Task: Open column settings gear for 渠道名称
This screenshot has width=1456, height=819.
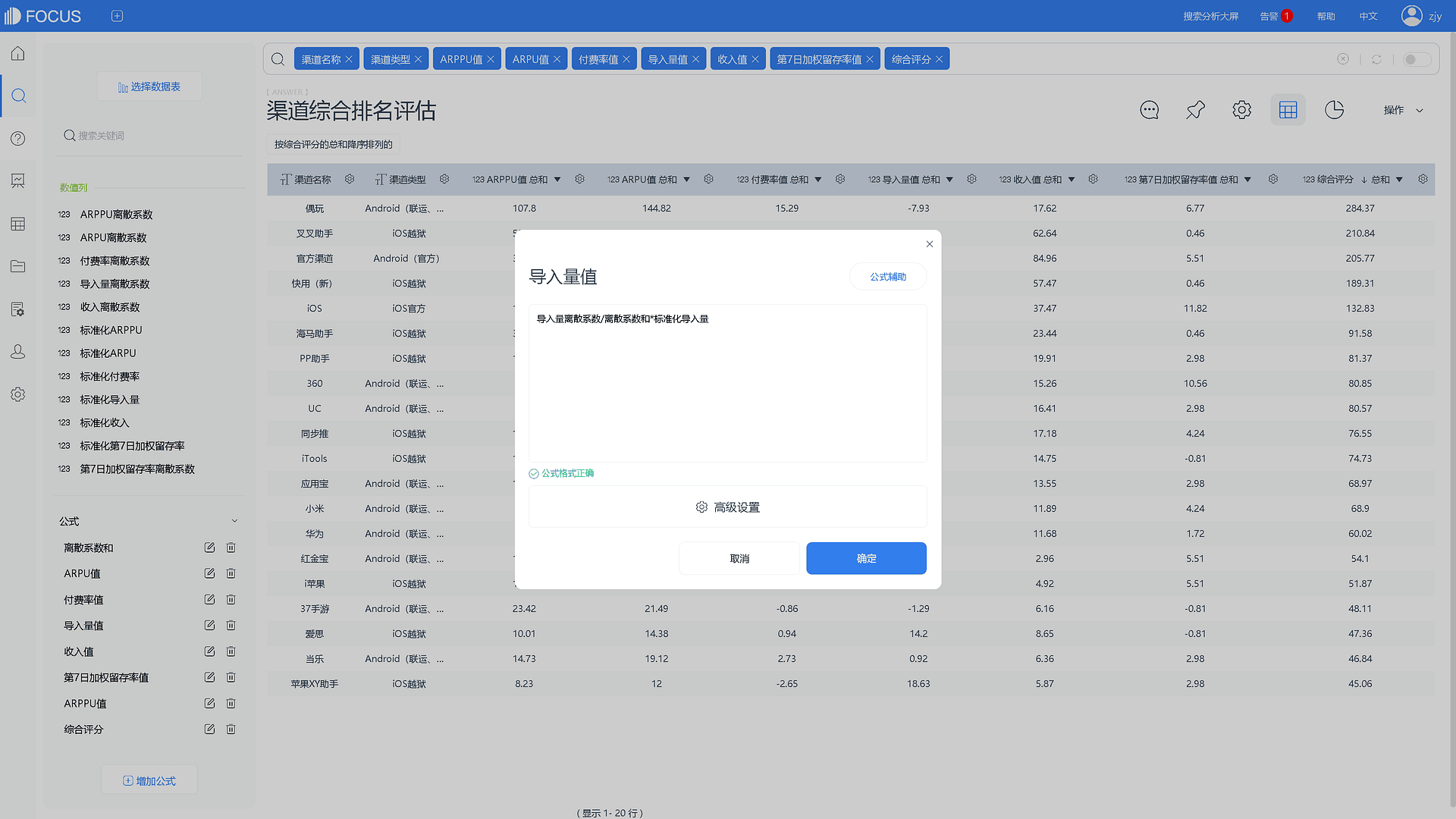Action: tap(350, 179)
